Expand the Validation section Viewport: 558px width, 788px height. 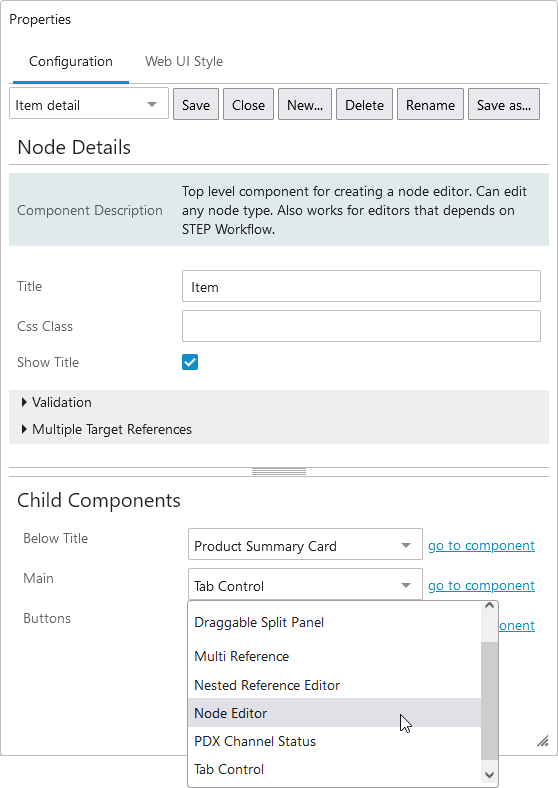coord(56,402)
